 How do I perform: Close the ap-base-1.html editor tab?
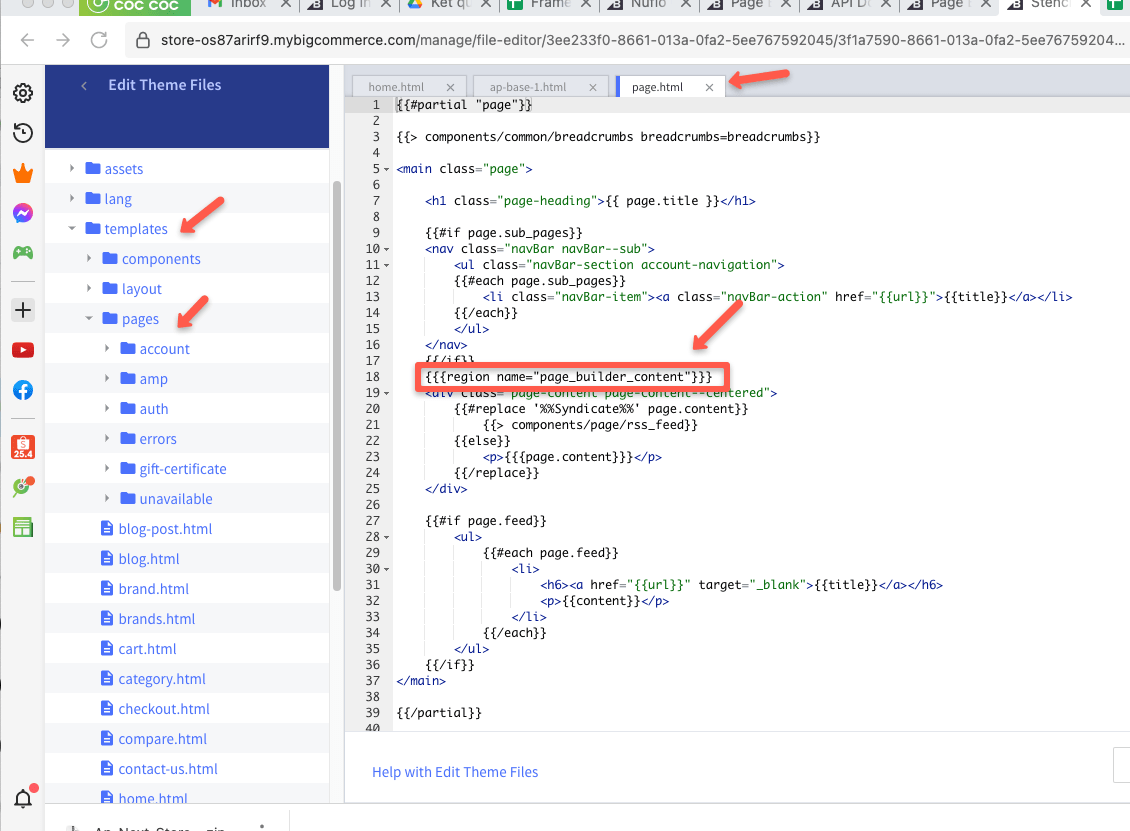pyautogui.click(x=592, y=87)
